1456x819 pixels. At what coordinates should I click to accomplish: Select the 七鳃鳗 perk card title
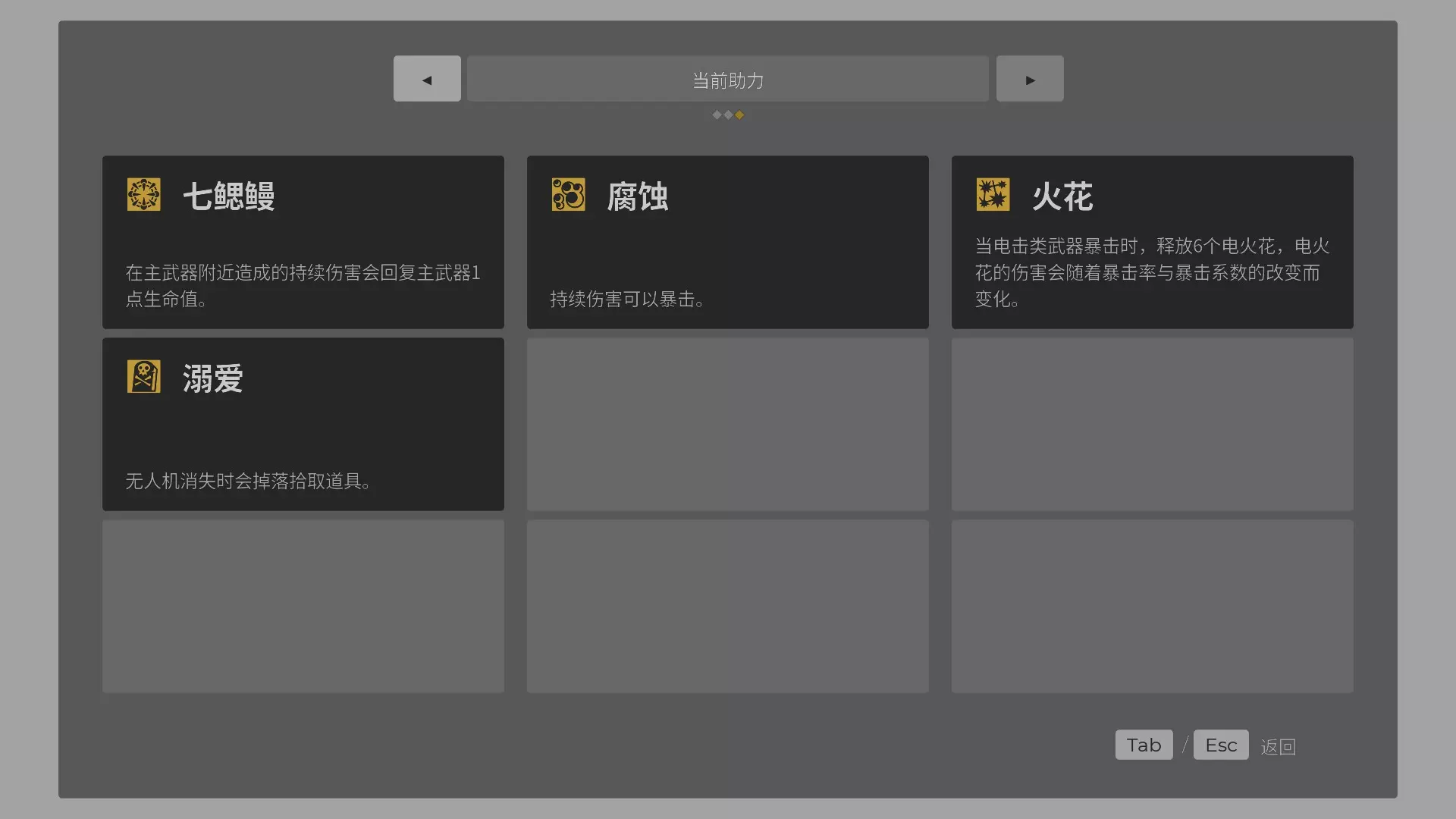click(228, 196)
